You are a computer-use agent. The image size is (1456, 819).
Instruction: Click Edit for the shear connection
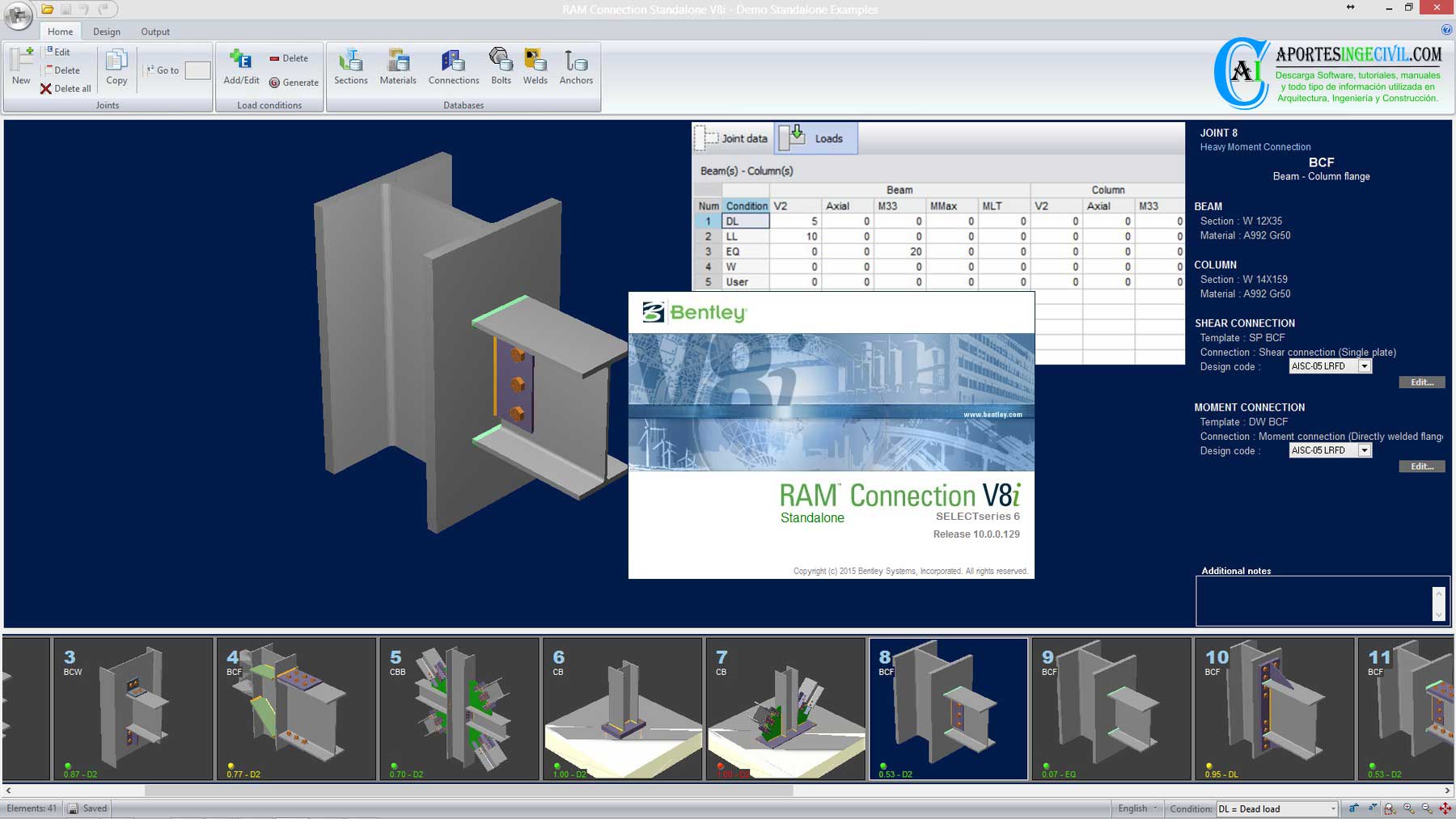tap(1422, 382)
